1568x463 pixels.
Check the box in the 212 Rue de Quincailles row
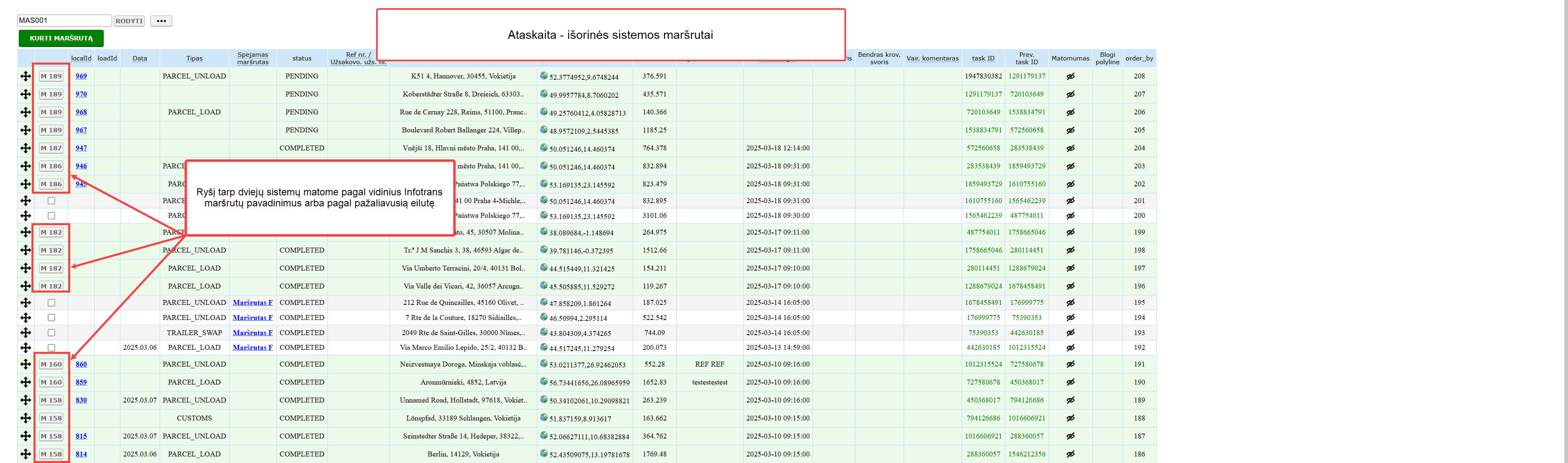point(51,303)
